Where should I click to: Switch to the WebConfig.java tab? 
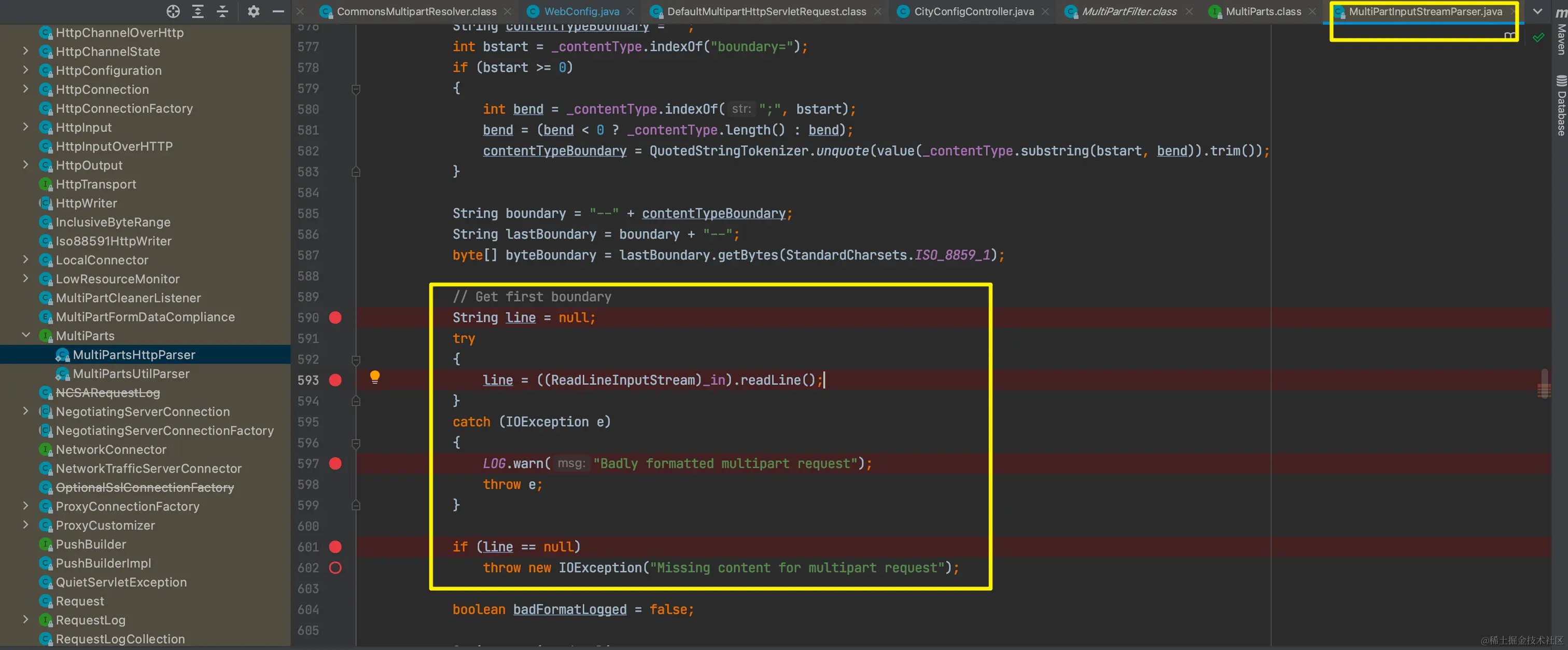(581, 11)
